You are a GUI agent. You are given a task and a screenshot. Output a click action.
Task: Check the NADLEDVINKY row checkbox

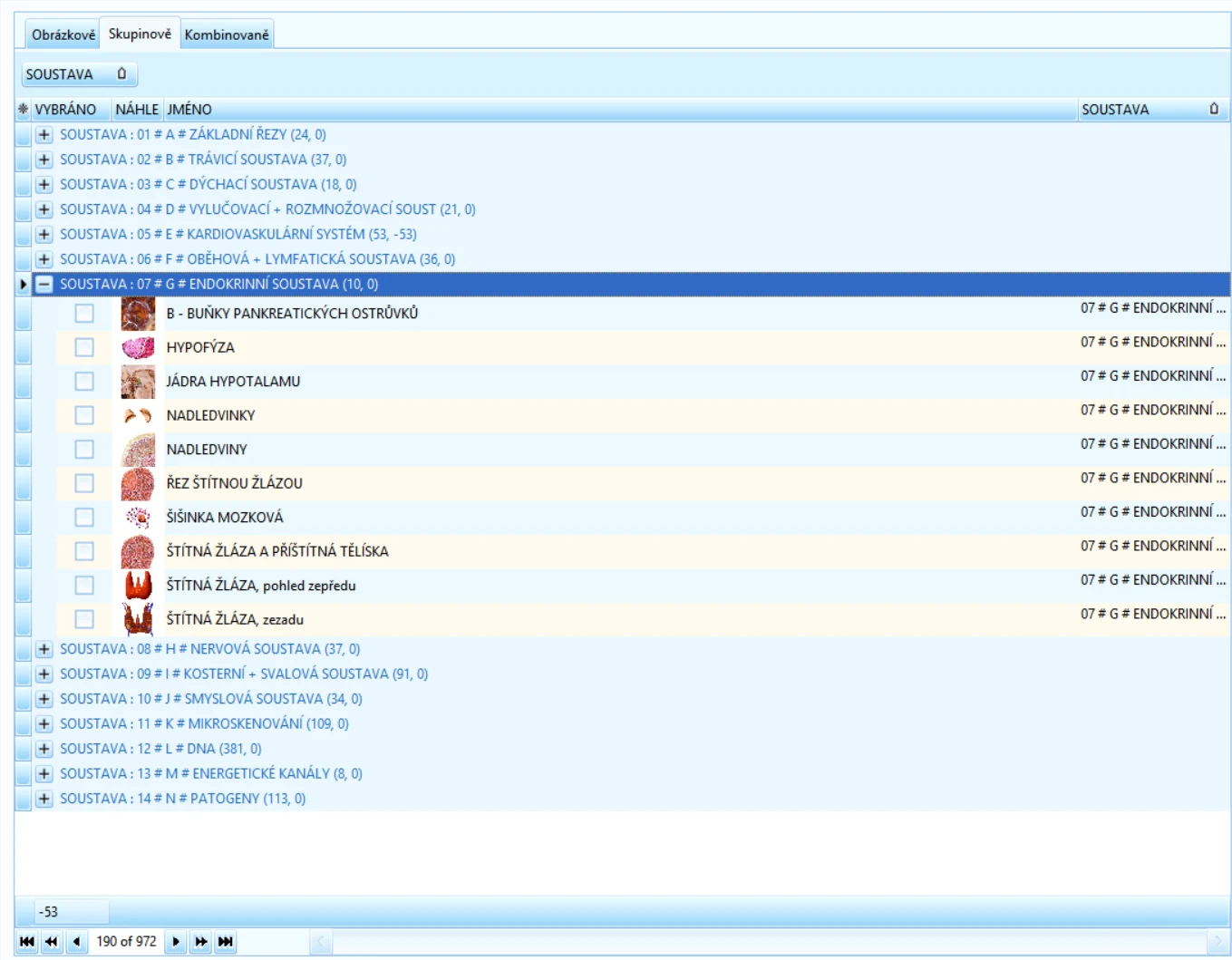(x=84, y=415)
